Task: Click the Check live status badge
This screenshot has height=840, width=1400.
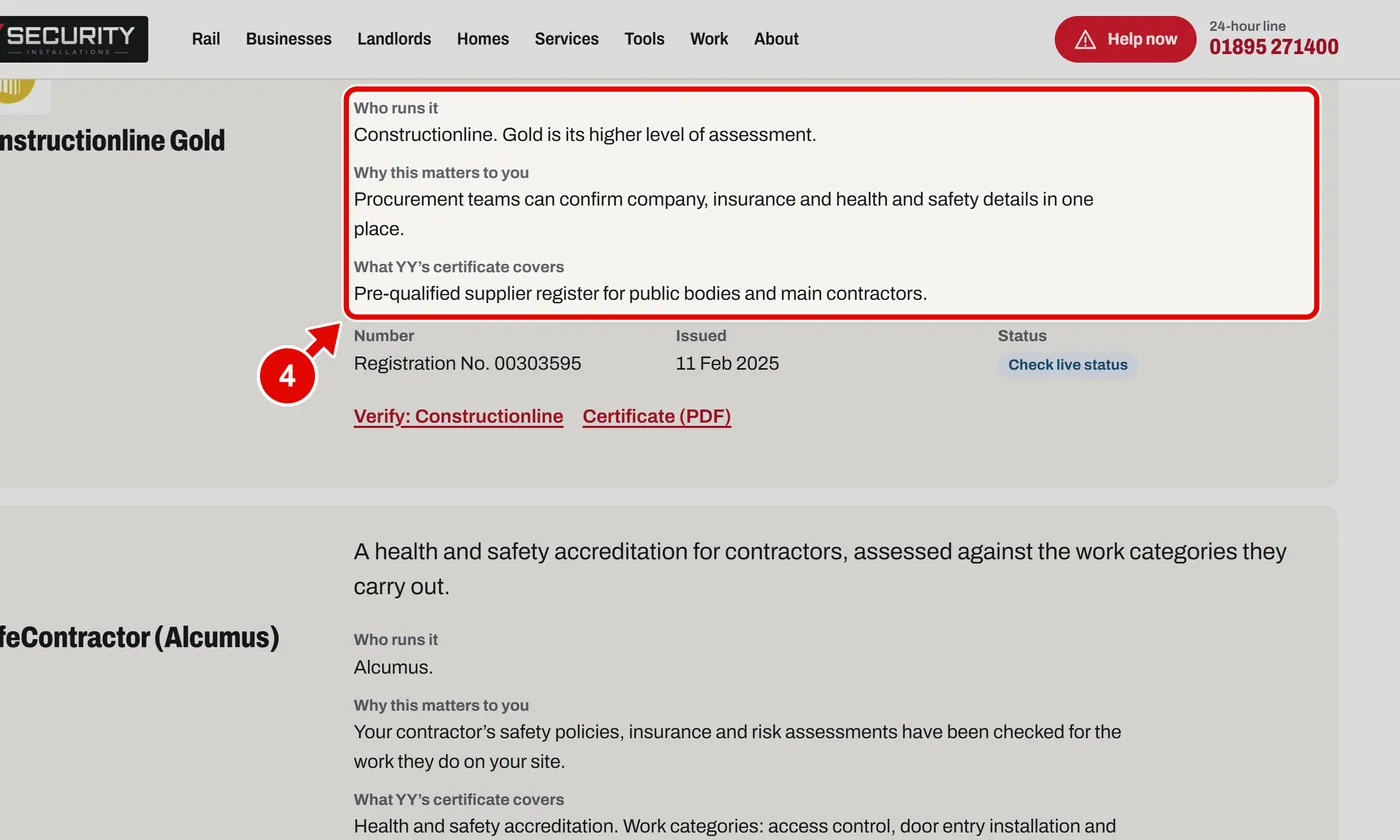Action: [x=1067, y=365]
